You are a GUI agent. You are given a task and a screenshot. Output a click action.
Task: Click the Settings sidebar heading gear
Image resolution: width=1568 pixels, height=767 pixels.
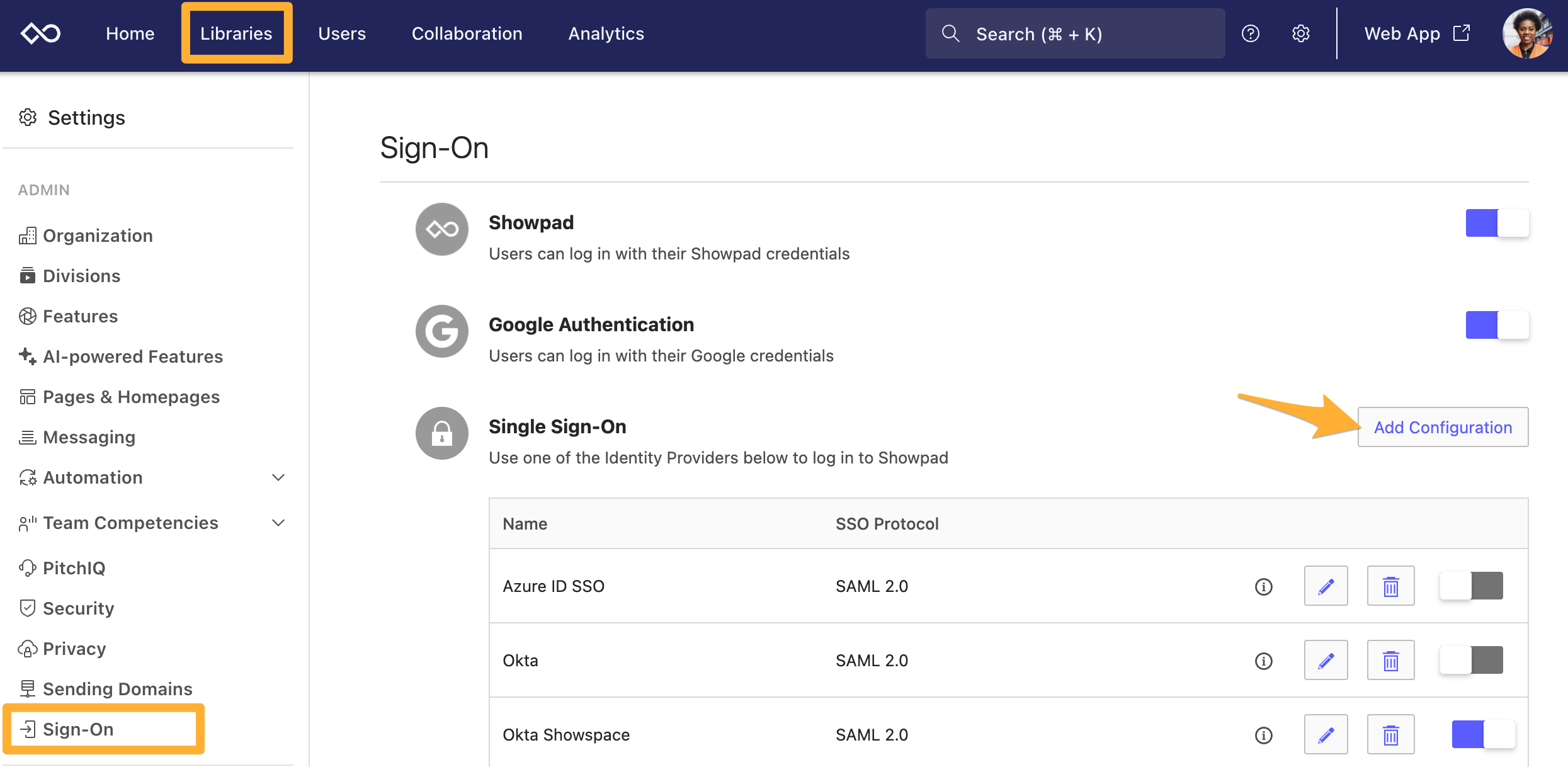tap(28, 117)
